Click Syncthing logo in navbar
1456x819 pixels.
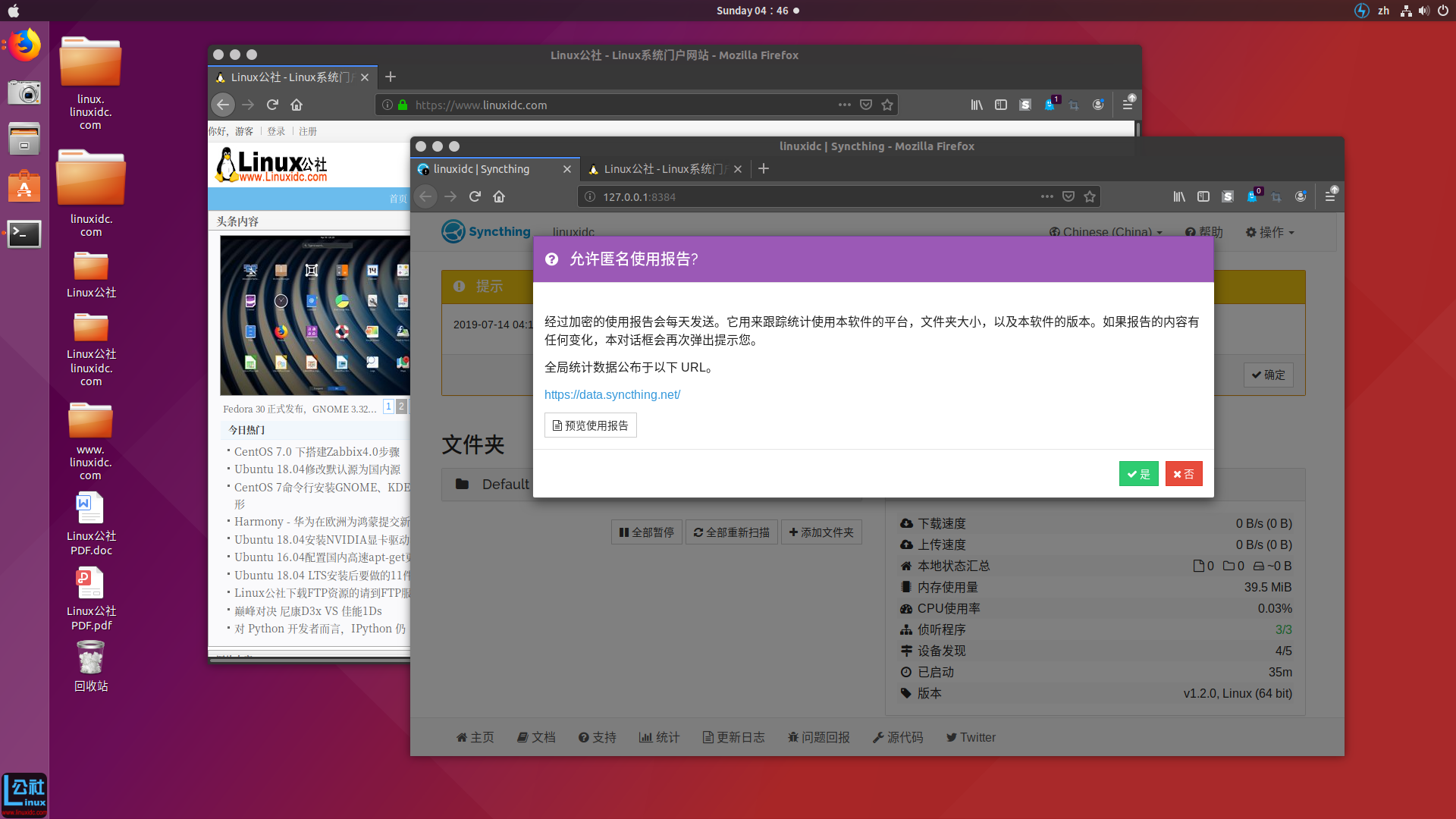click(486, 231)
